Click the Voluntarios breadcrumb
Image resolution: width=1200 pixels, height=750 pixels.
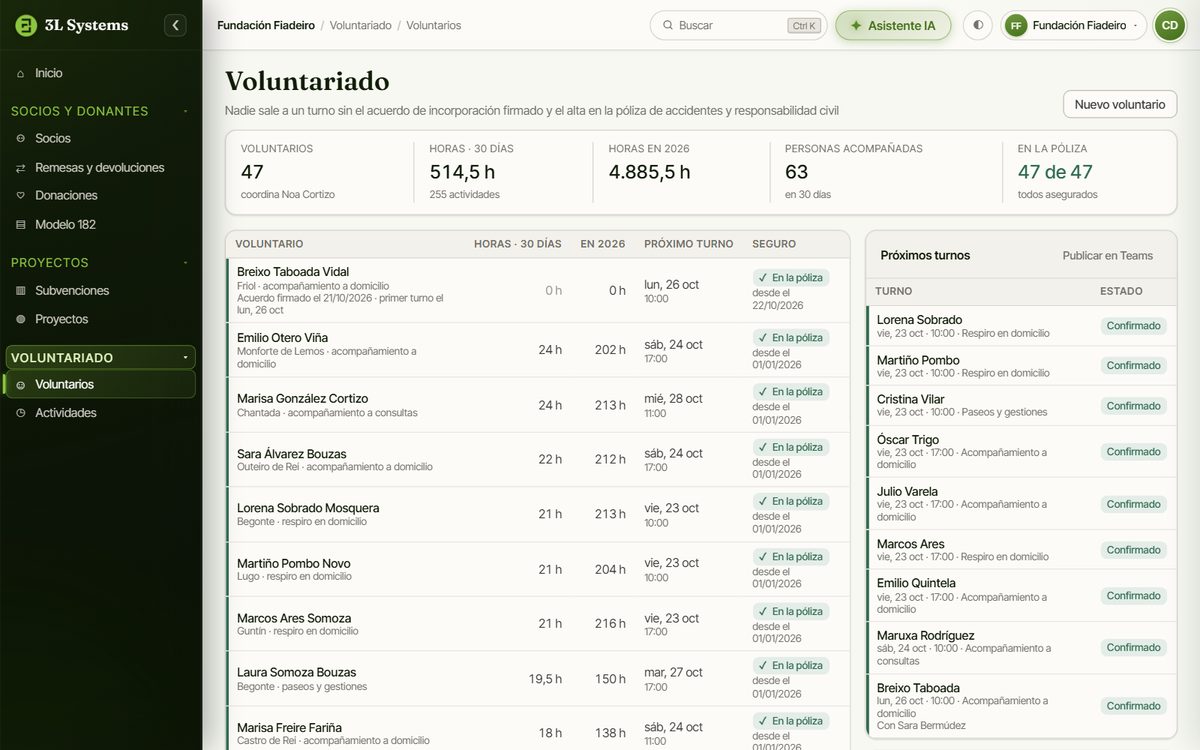coord(434,25)
